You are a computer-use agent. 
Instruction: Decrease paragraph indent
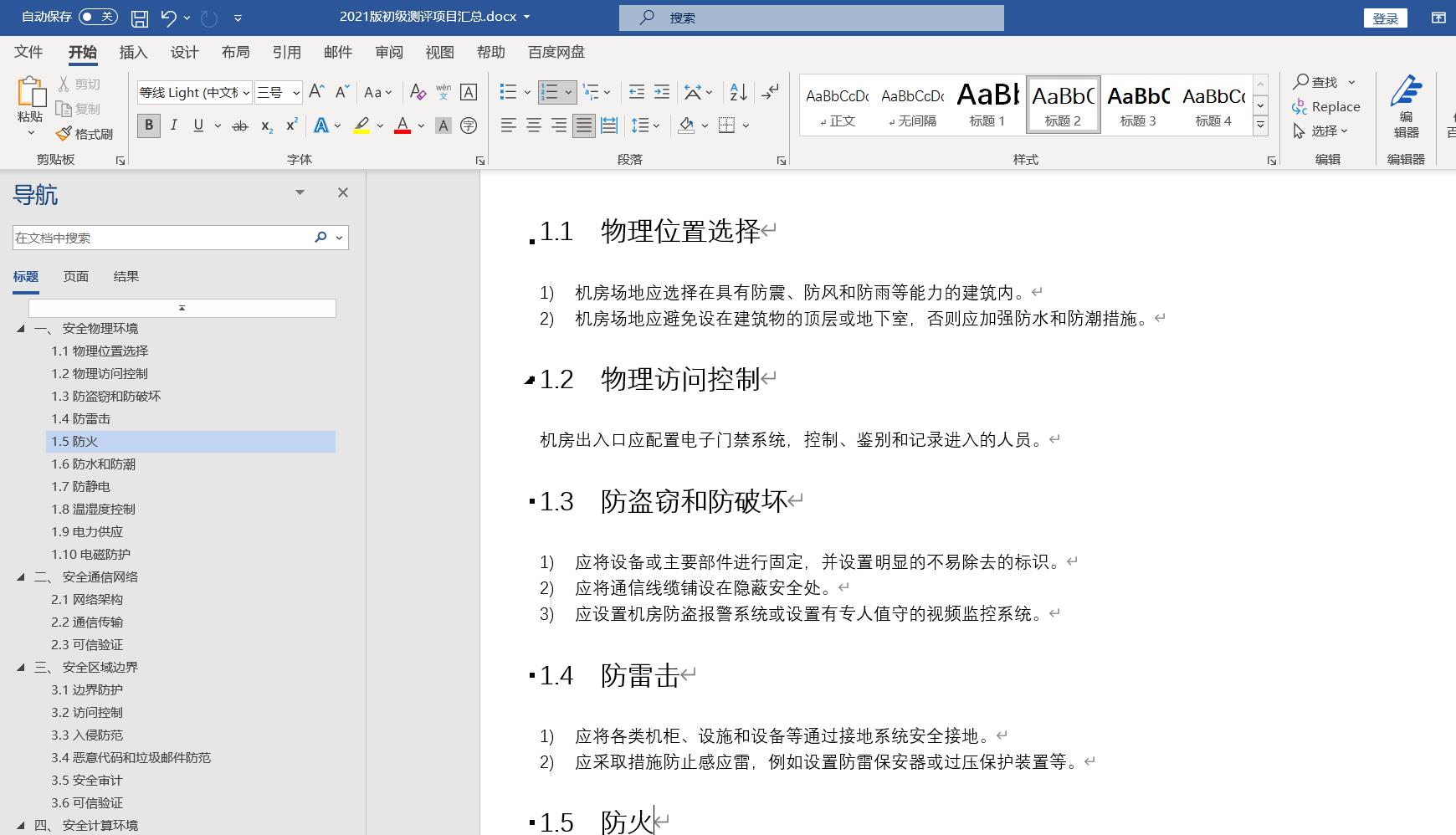(x=637, y=92)
